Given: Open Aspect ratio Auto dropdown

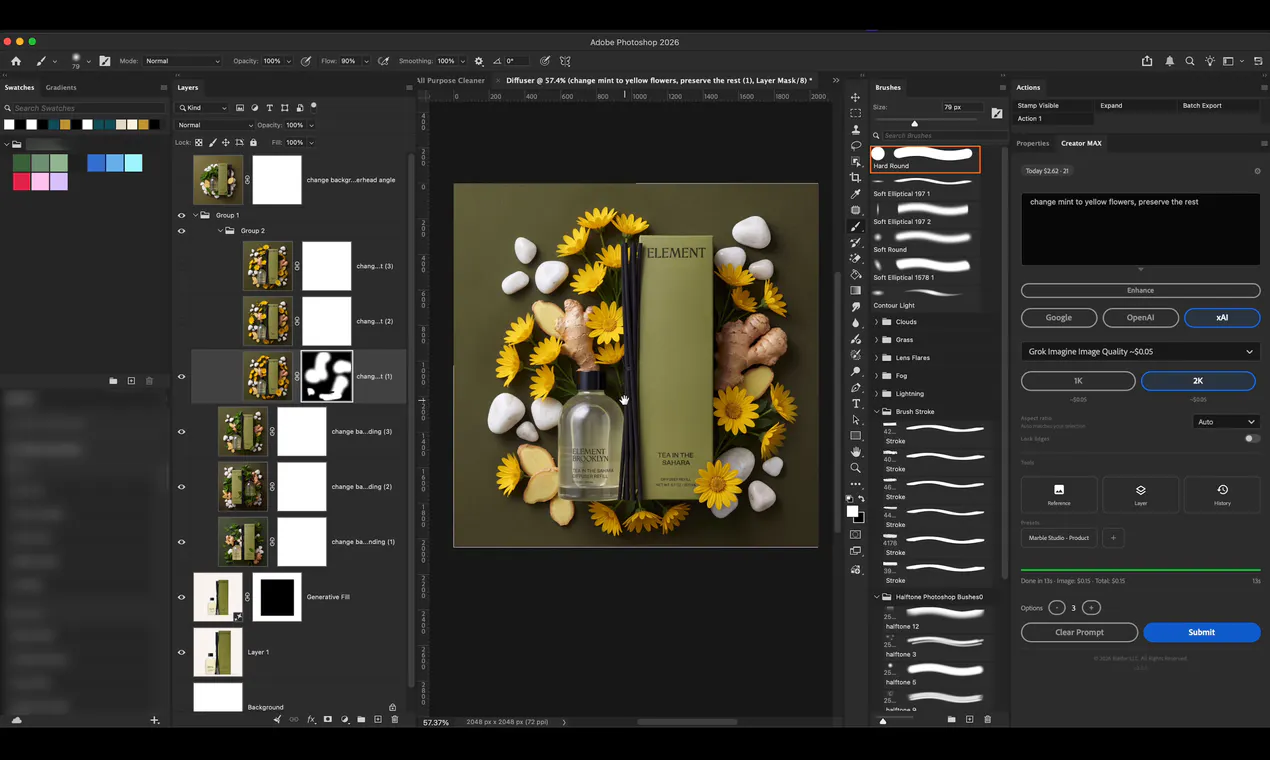Looking at the screenshot, I should (x=1226, y=422).
